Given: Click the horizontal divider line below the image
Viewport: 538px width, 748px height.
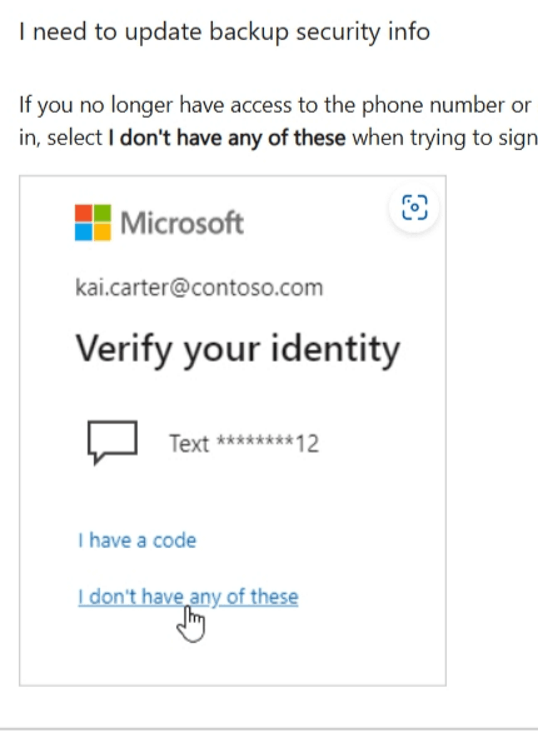Looking at the screenshot, I should point(269,729).
